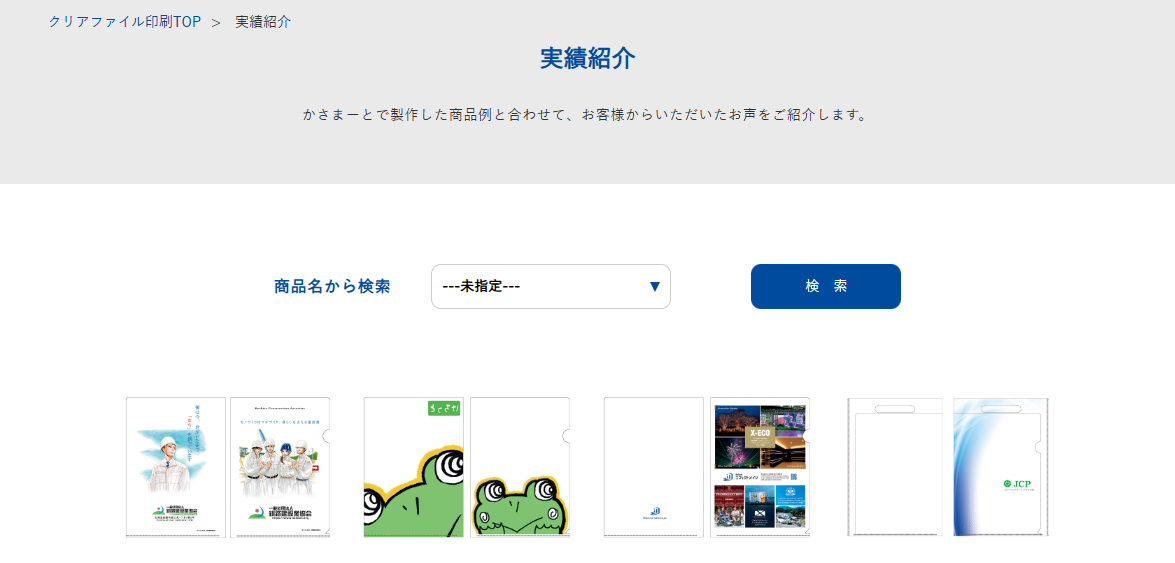Click the dropdown arrow beside ---未指定---
The width and height of the screenshot is (1175, 563).
pyautogui.click(x=654, y=287)
